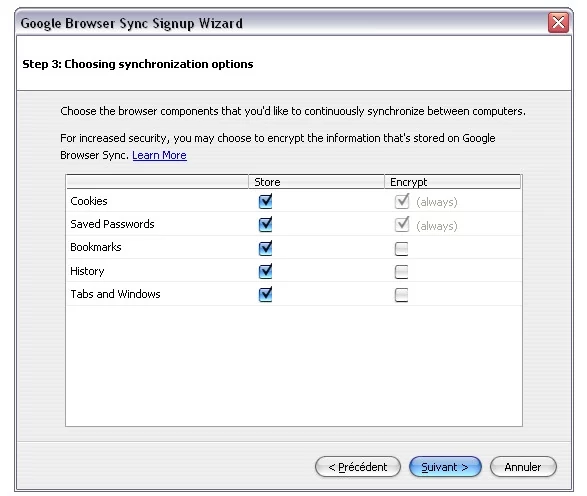Open the Learn More link
The height and width of the screenshot is (496, 587).
click(x=159, y=155)
